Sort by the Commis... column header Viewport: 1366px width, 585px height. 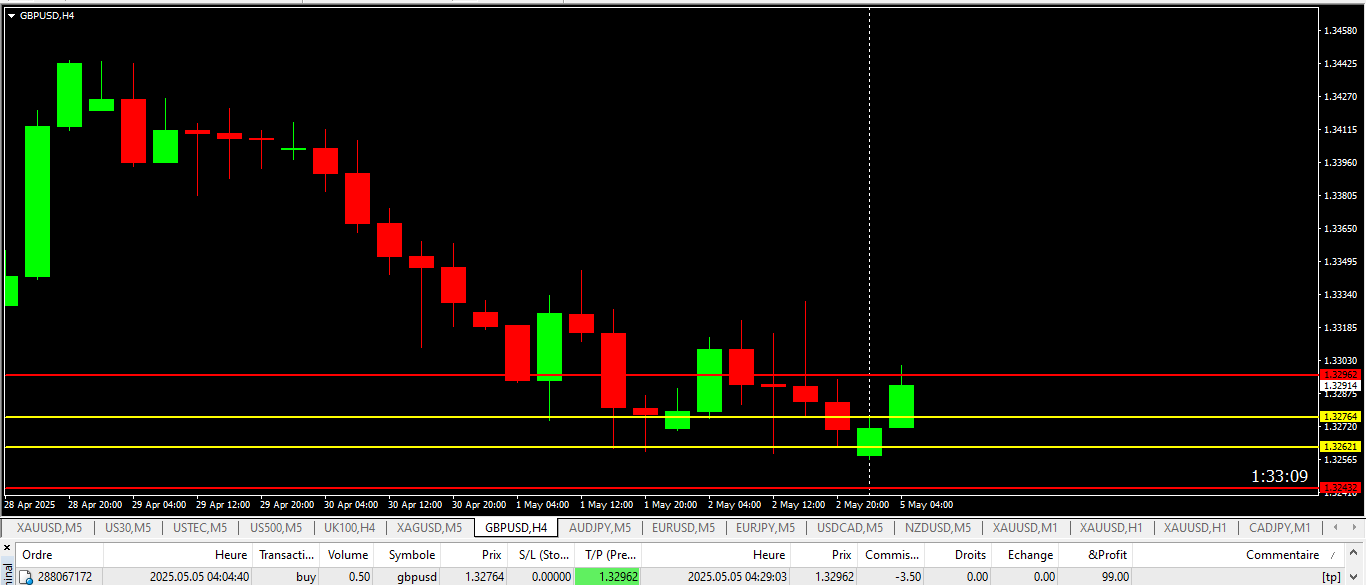click(891, 555)
